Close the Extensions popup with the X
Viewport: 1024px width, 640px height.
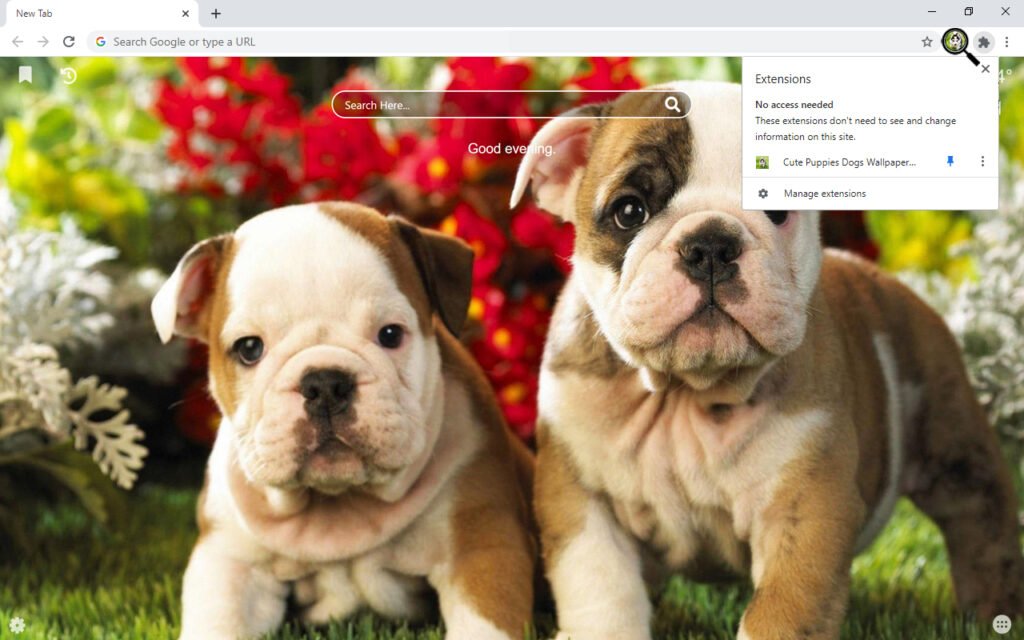(x=985, y=68)
